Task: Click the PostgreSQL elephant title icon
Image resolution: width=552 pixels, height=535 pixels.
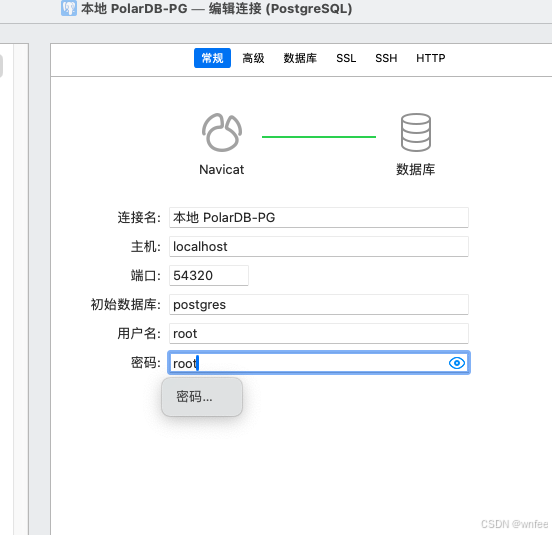Action: pos(69,8)
